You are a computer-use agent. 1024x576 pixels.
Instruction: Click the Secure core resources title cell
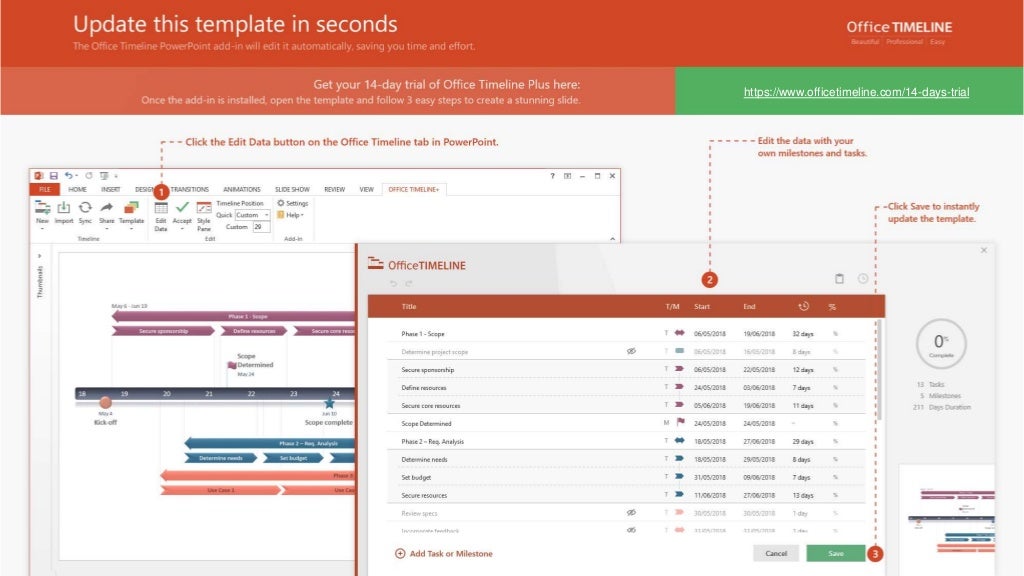[x=430, y=406]
